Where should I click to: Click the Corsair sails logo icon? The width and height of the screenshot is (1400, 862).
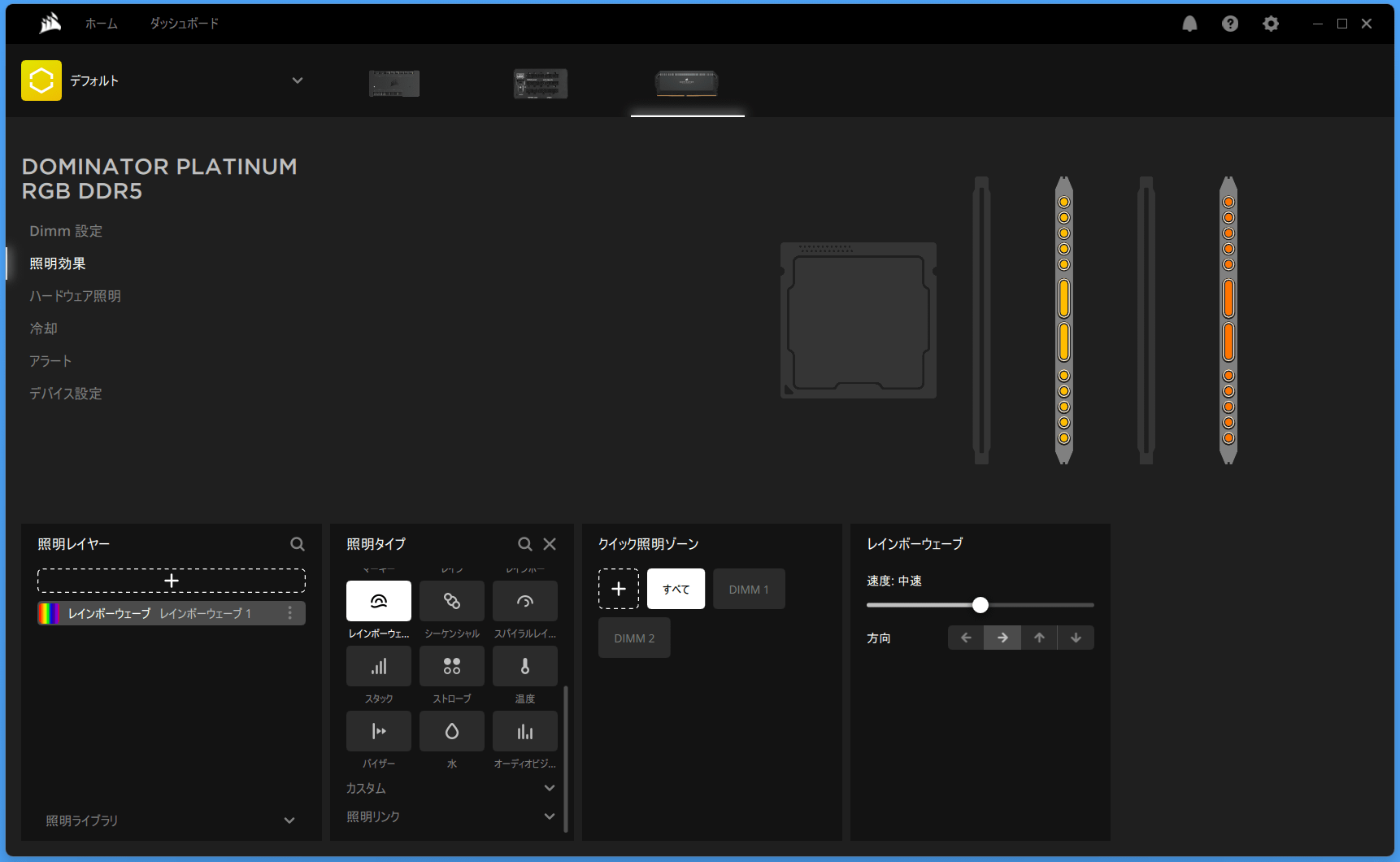(50, 23)
